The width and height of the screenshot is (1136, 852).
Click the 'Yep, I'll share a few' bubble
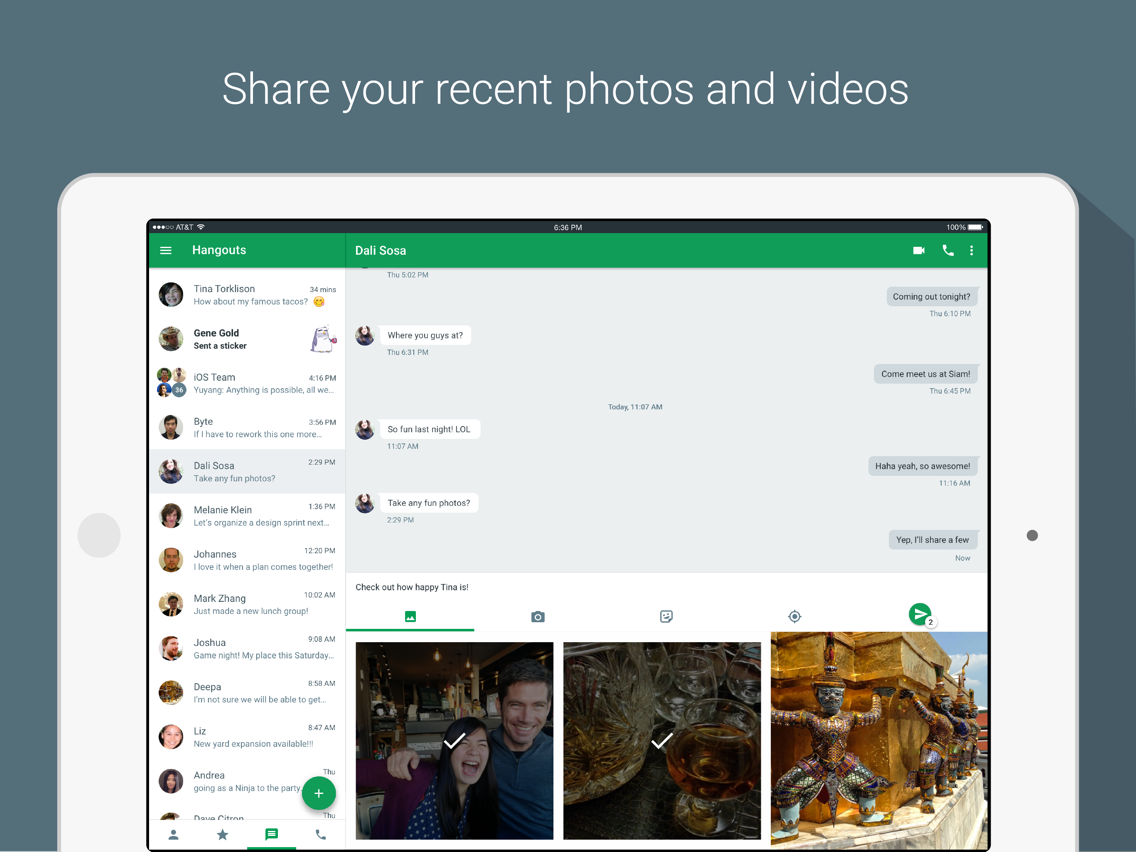932,540
